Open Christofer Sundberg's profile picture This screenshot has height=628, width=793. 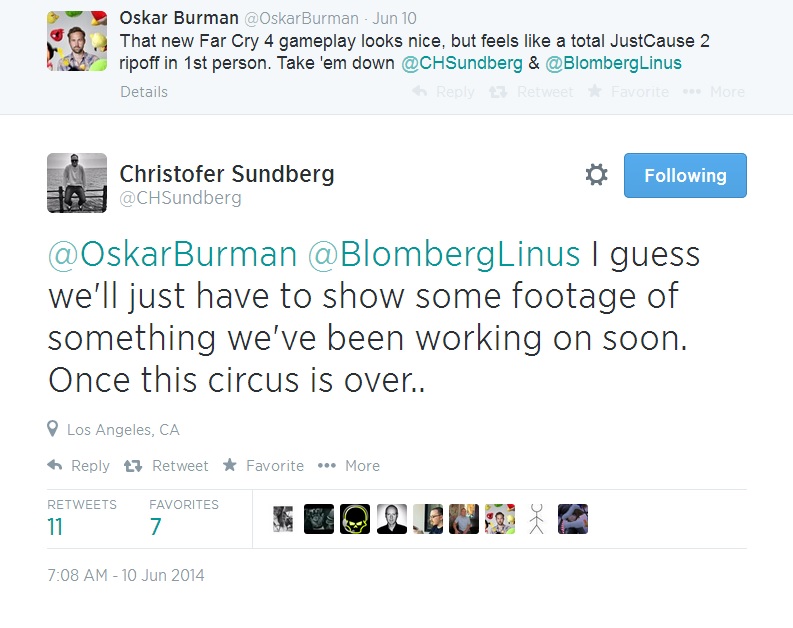pyautogui.click(x=77, y=183)
